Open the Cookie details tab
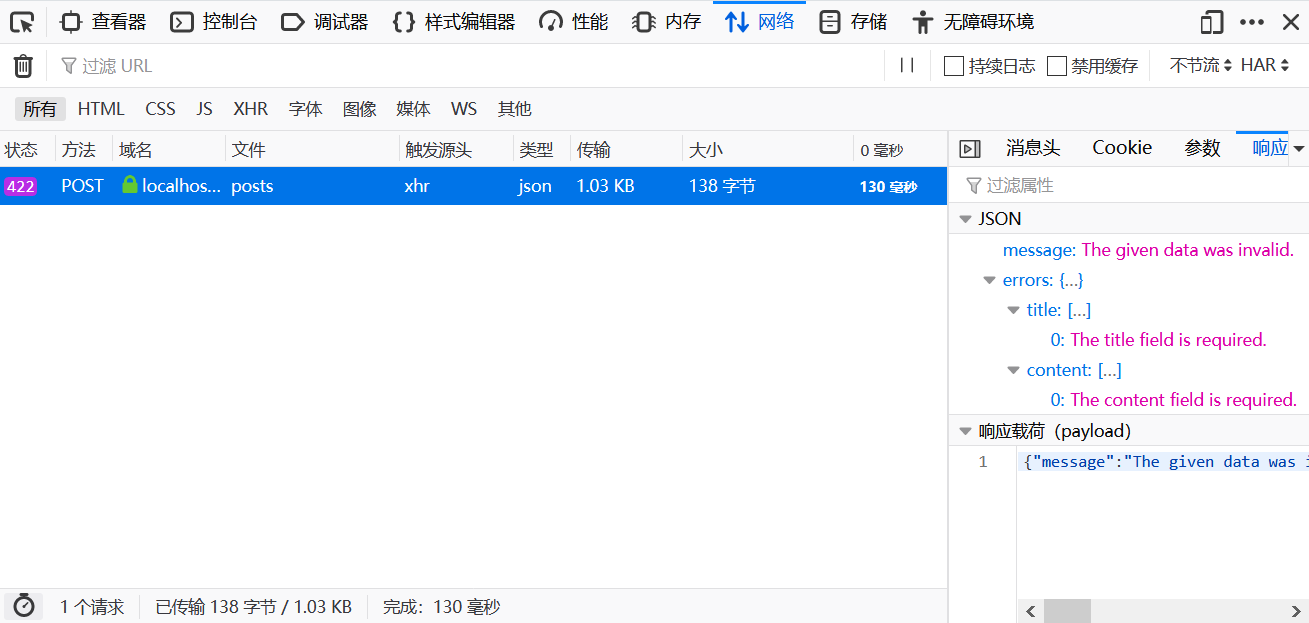 [x=1122, y=148]
